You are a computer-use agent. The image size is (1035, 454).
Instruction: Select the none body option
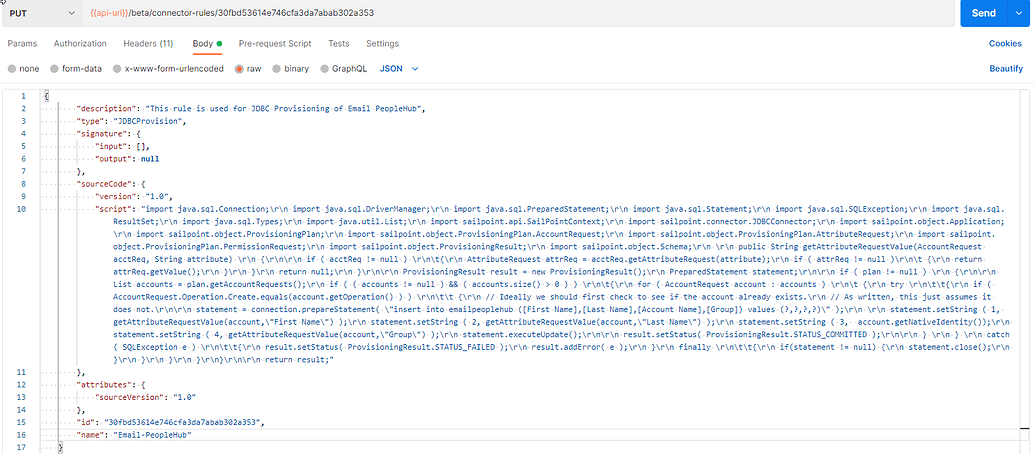click(x=12, y=69)
